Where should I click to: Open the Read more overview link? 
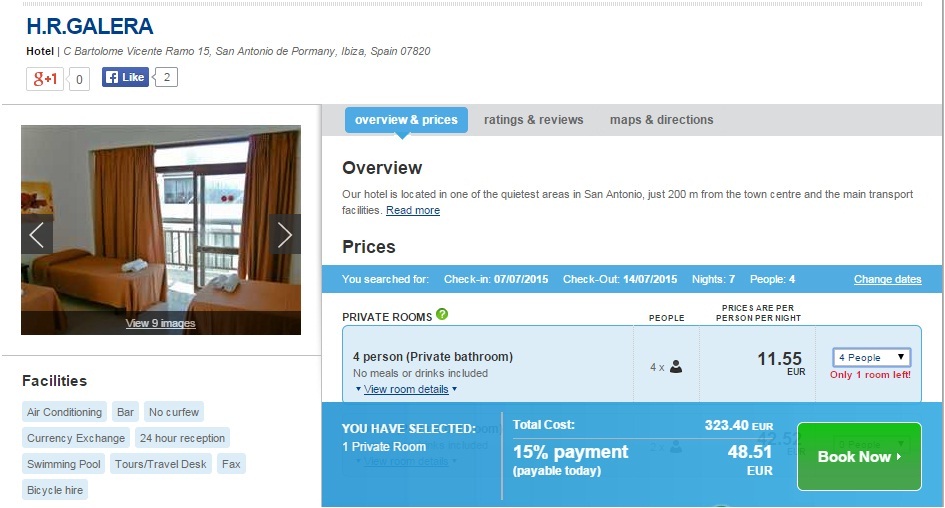412,211
